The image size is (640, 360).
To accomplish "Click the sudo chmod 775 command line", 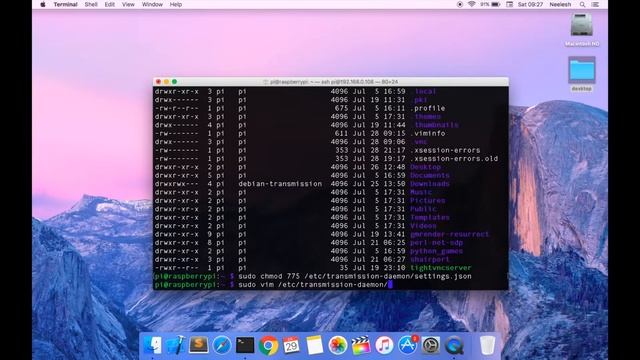I will click(x=355, y=276).
